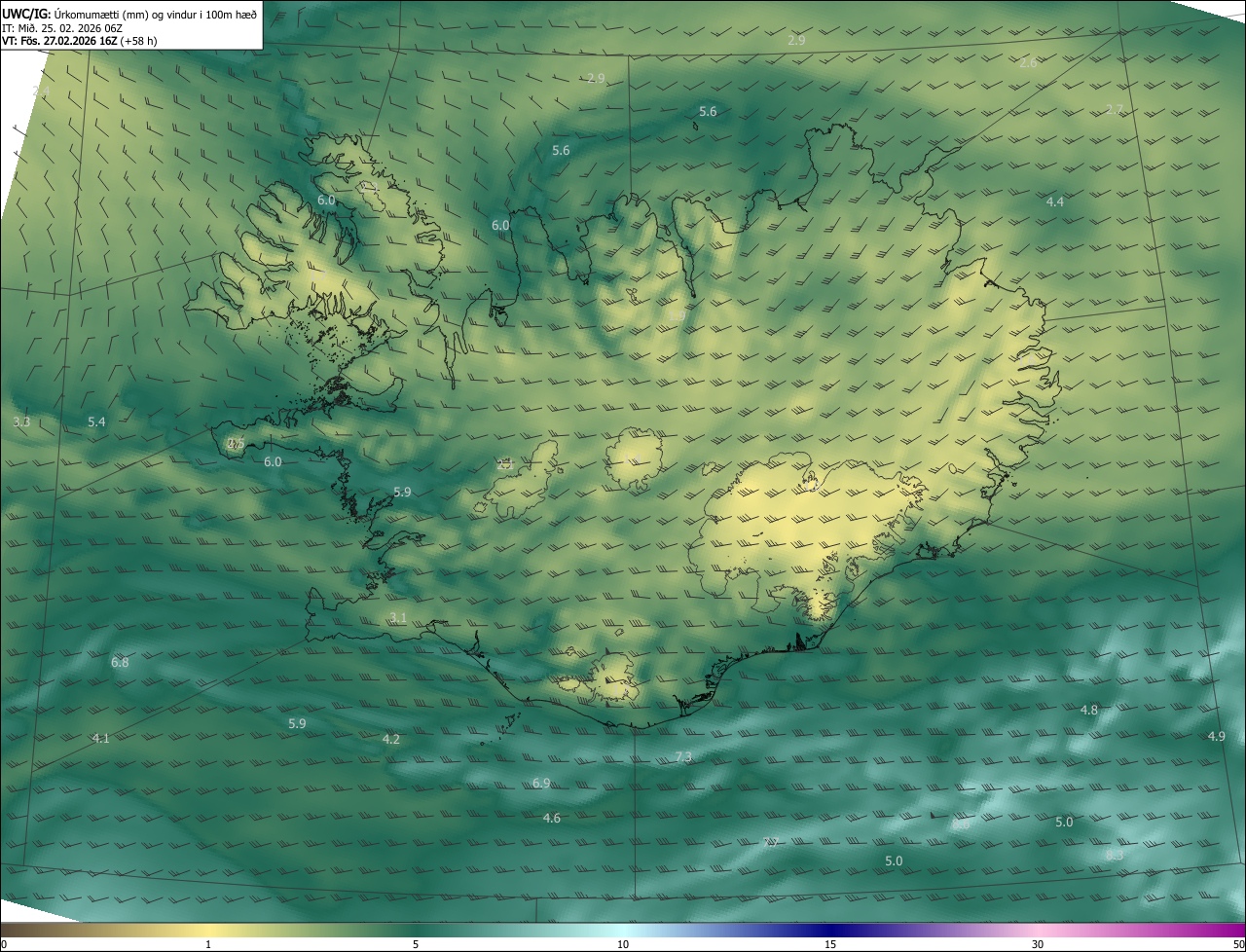
Task: Click the 4.4 value label on the map
Action: point(1055,201)
